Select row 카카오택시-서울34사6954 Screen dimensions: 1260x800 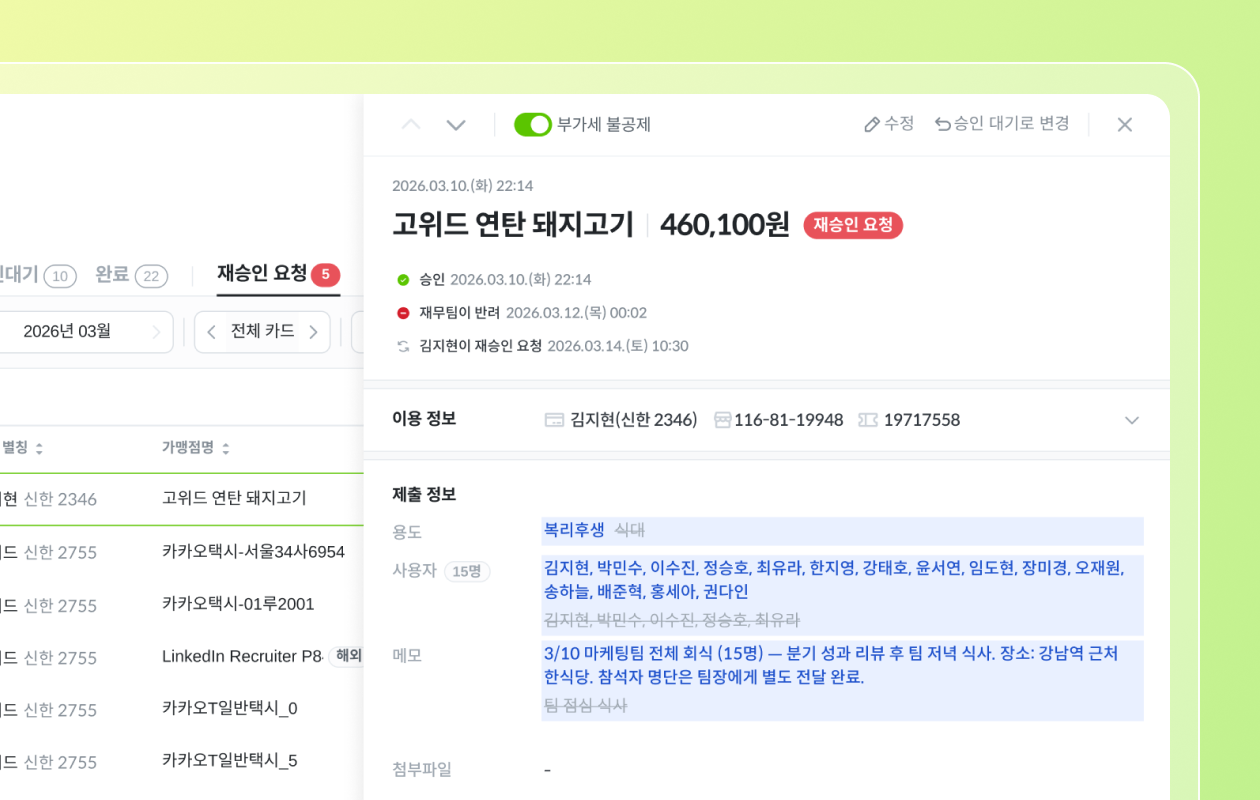[181, 552]
